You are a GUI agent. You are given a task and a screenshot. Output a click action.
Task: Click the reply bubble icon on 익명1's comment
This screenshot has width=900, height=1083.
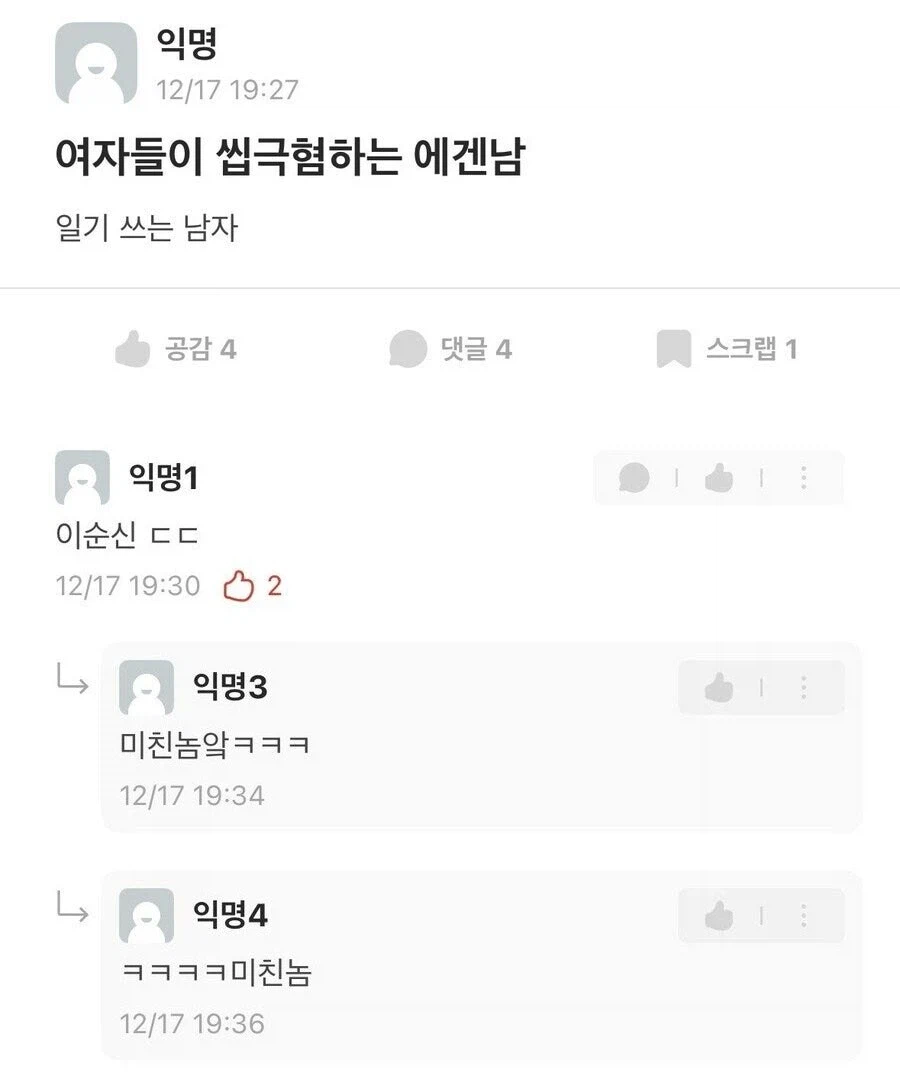tap(633, 478)
